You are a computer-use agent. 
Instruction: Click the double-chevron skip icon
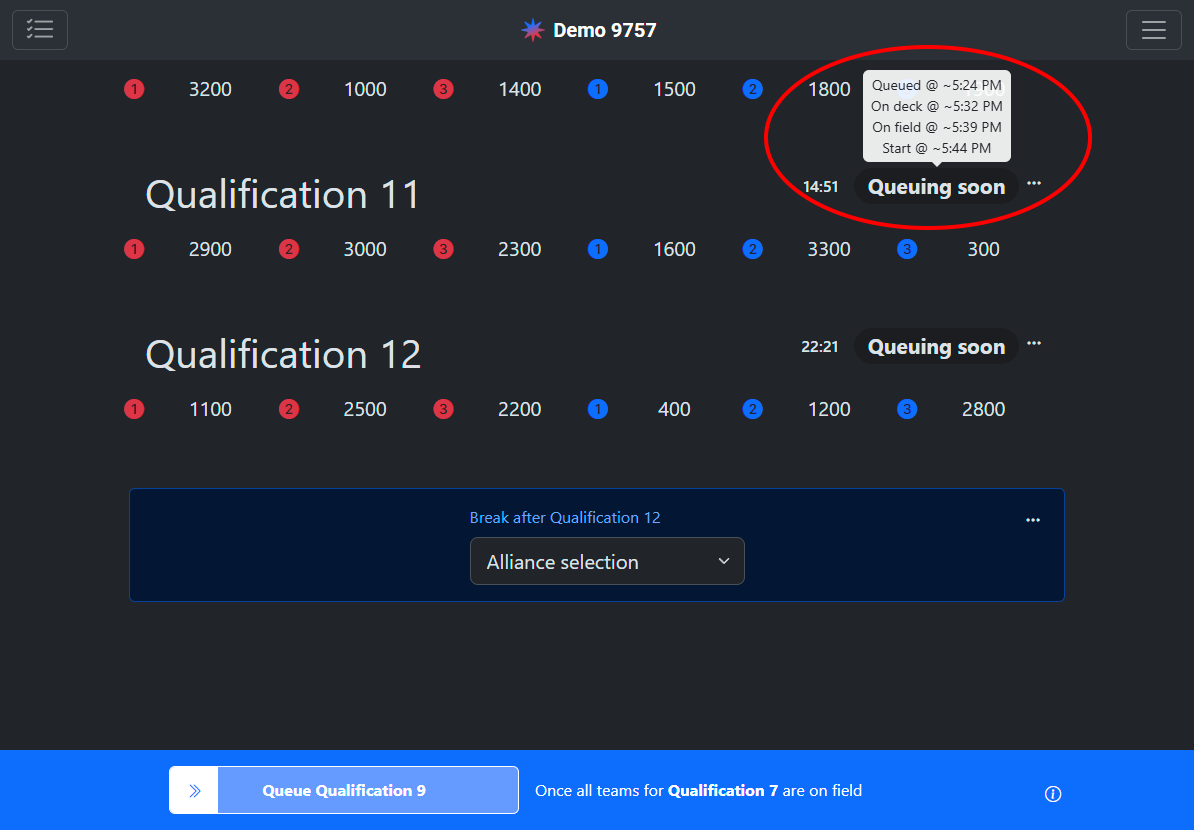tap(195, 791)
